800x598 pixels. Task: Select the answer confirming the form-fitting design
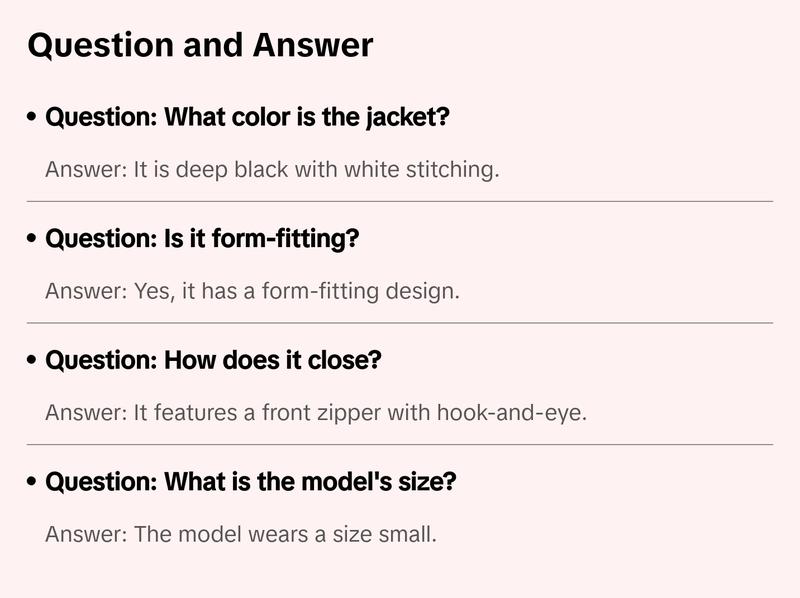[252, 291]
